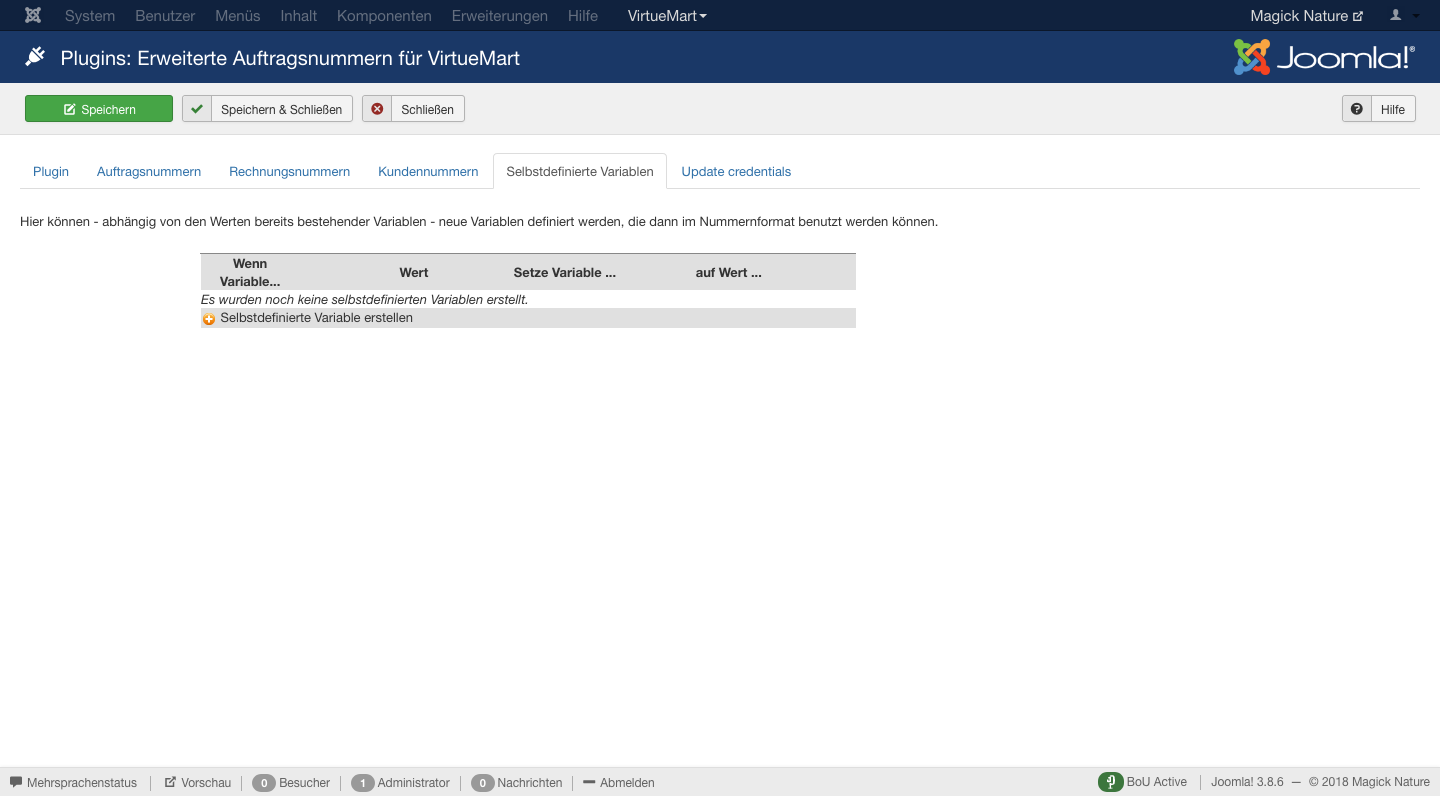Open the System menu
This screenshot has width=1440, height=796.
(x=90, y=16)
